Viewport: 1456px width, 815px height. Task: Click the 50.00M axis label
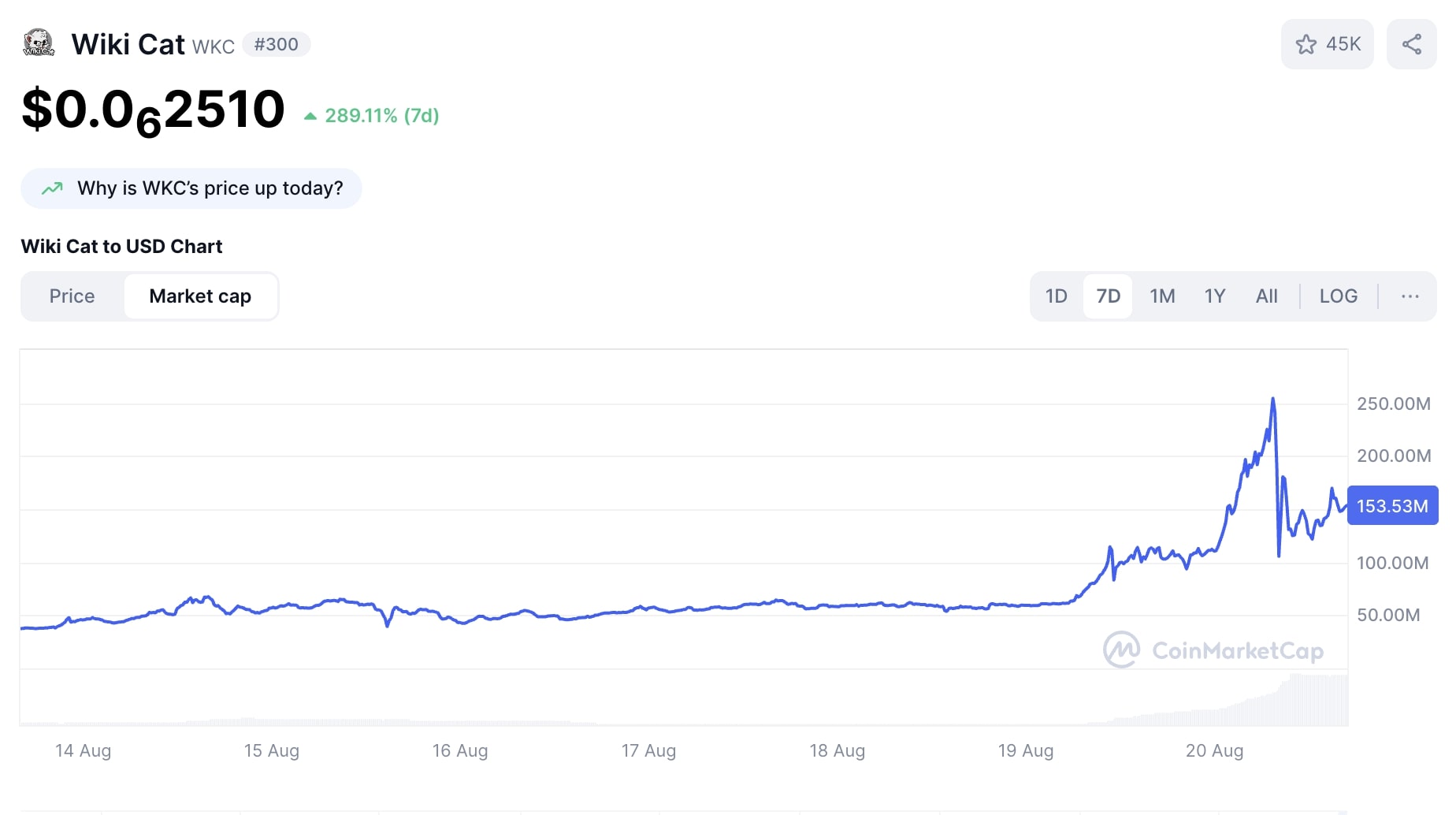point(1388,615)
